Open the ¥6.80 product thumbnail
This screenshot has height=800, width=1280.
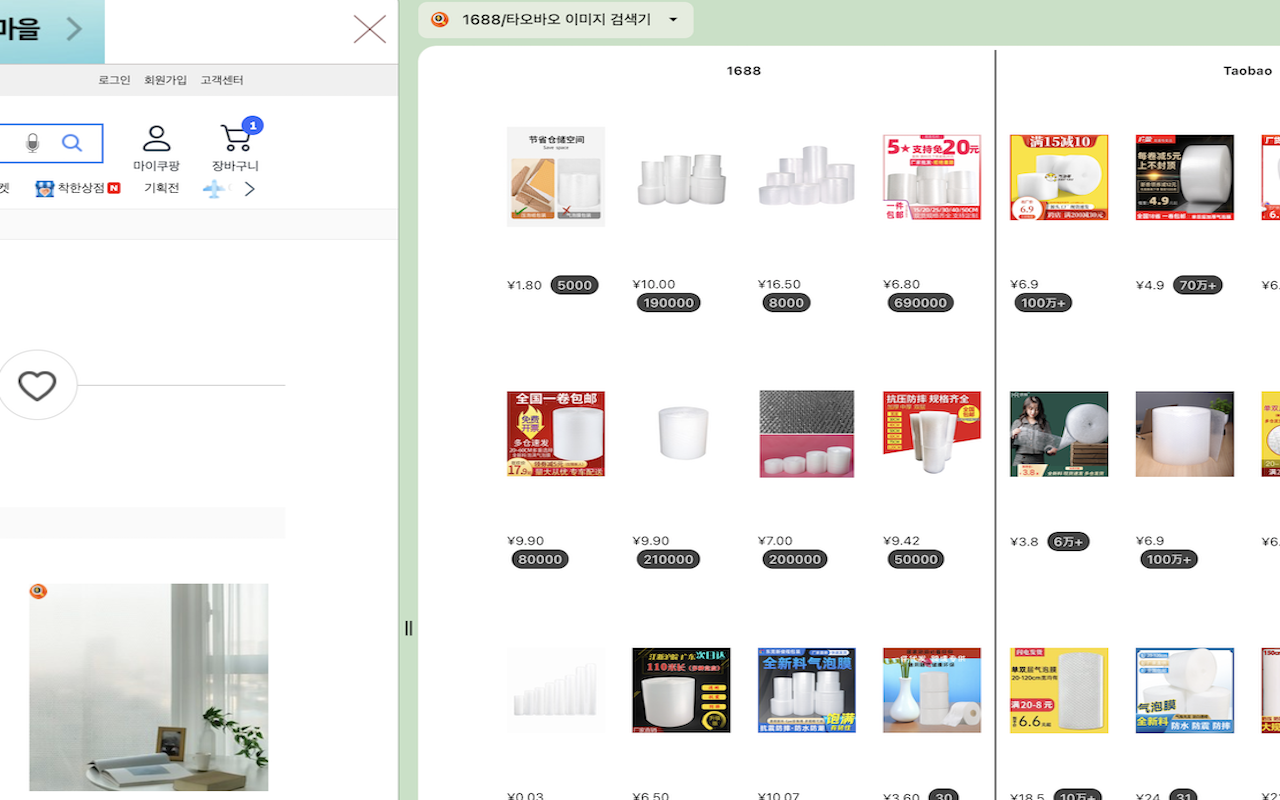(932, 177)
